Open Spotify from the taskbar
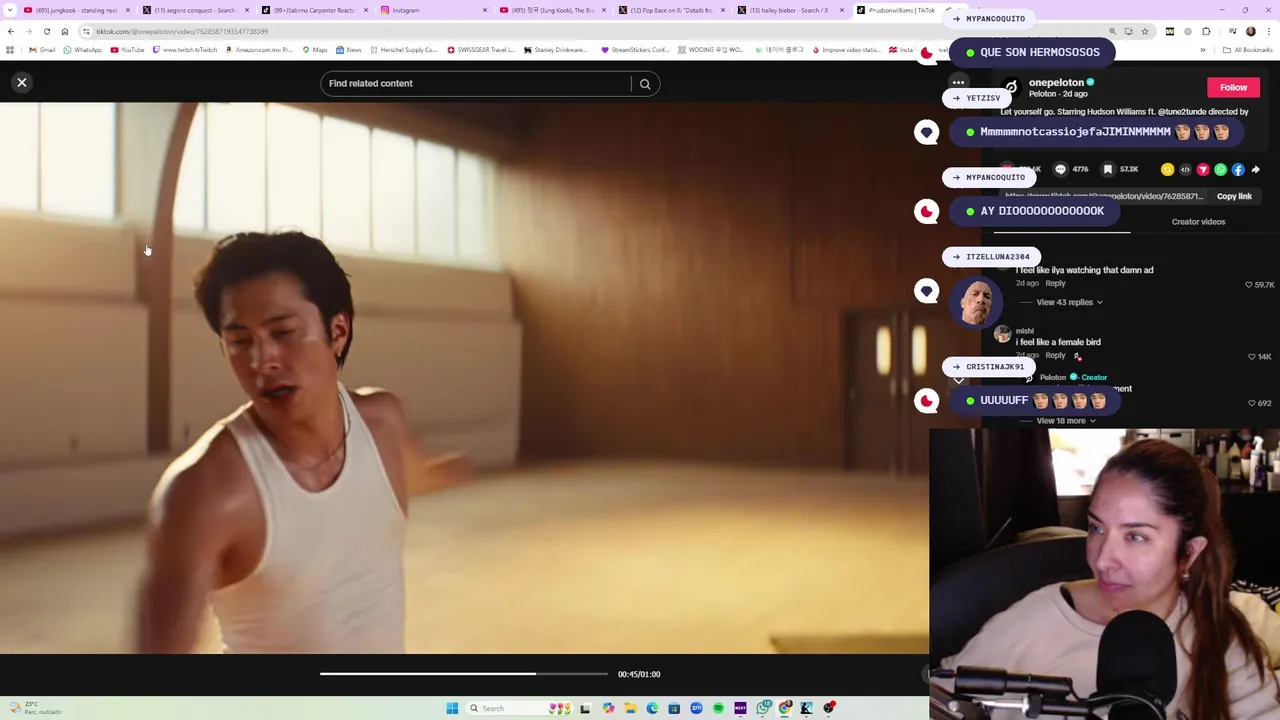 click(718, 708)
